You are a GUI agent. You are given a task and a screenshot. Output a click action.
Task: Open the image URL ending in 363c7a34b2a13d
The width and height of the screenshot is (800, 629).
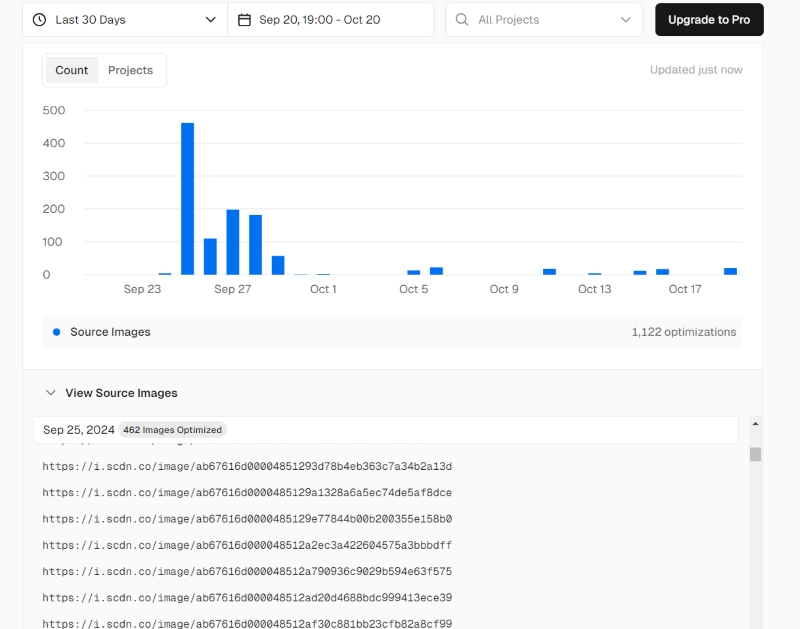point(247,466)
